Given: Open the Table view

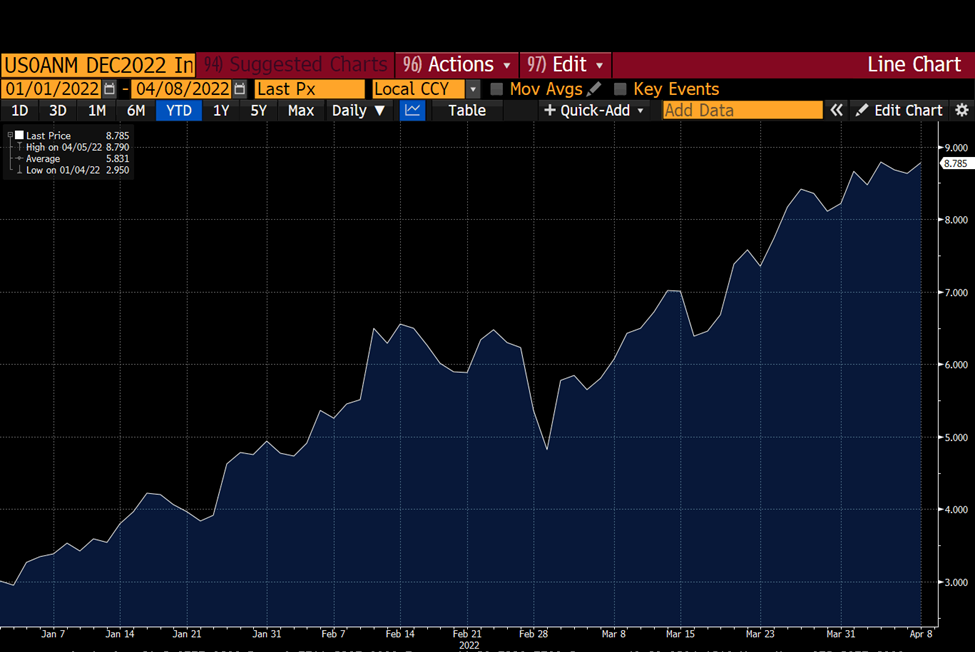Looking at the screenshot, I should click(x=467, y=111).
